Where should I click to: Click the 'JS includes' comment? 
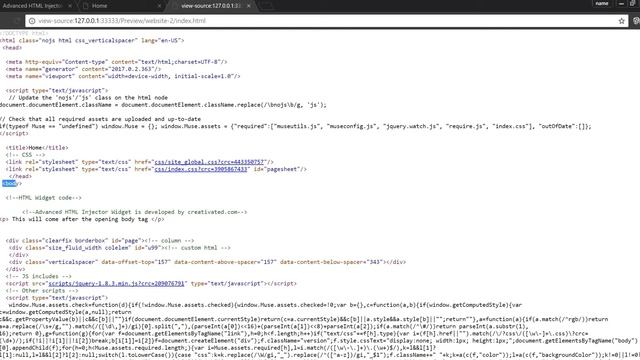coord(39,276)
